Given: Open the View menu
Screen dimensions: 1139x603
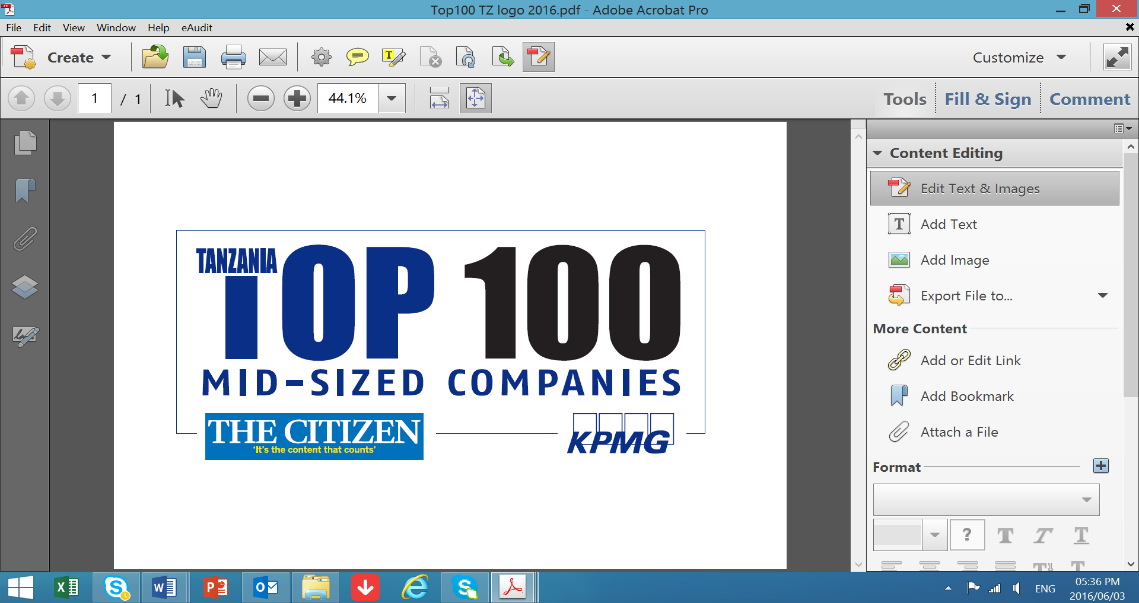Looking at the screenshot, I should point(73,28).
